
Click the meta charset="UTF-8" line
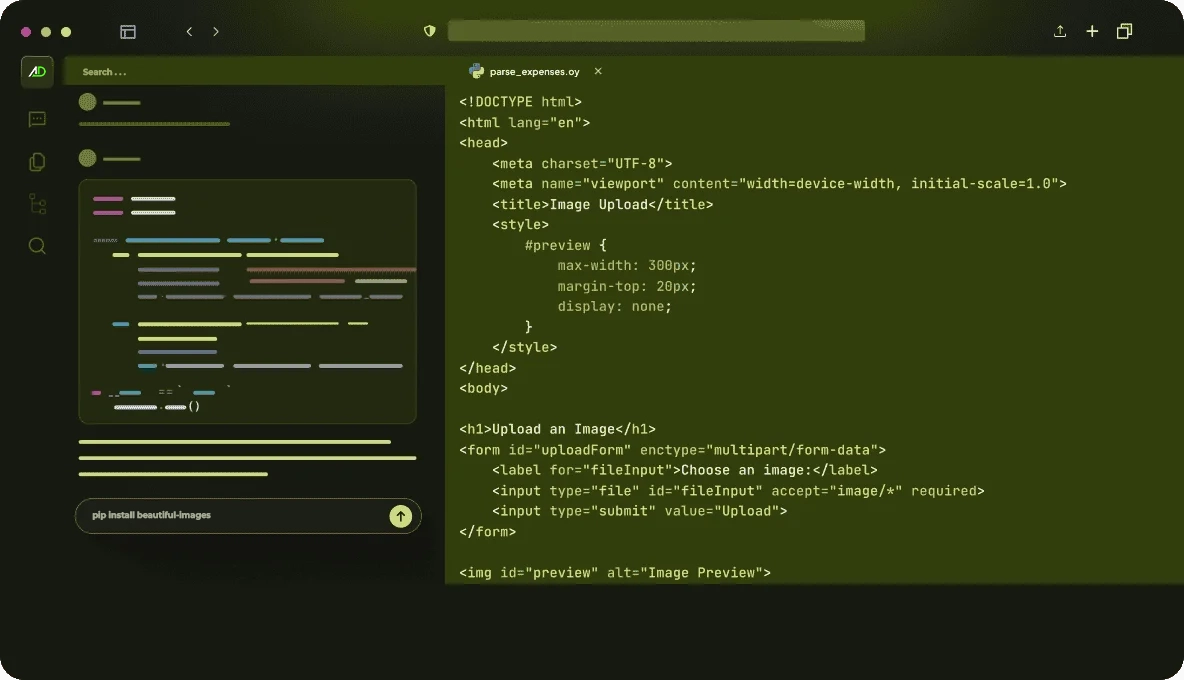(582, 163)
